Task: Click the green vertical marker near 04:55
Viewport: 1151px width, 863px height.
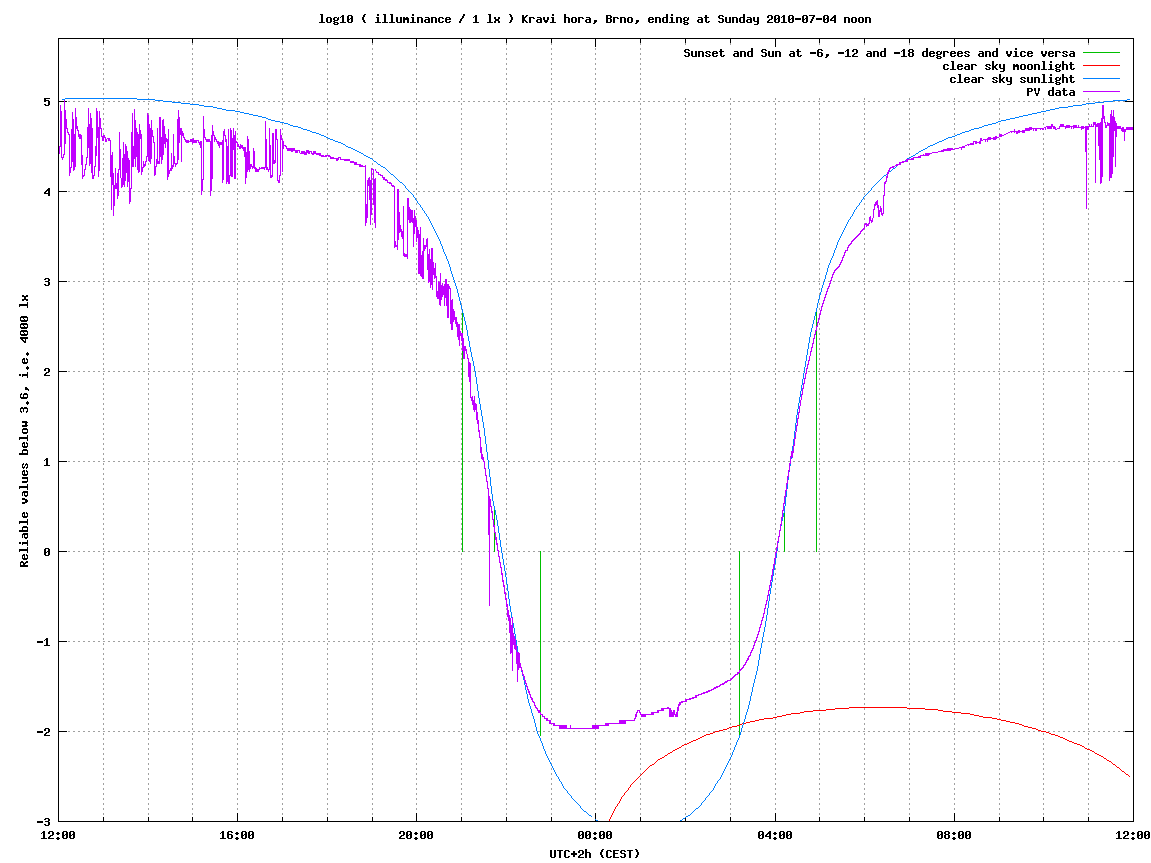Action: [816, 433]
